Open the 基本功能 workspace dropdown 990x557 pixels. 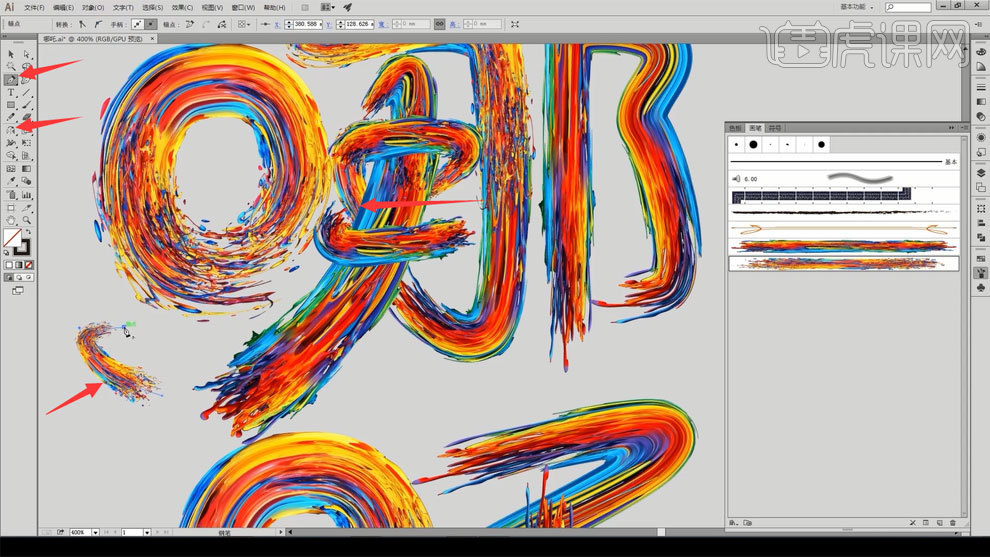coord(857,7)
